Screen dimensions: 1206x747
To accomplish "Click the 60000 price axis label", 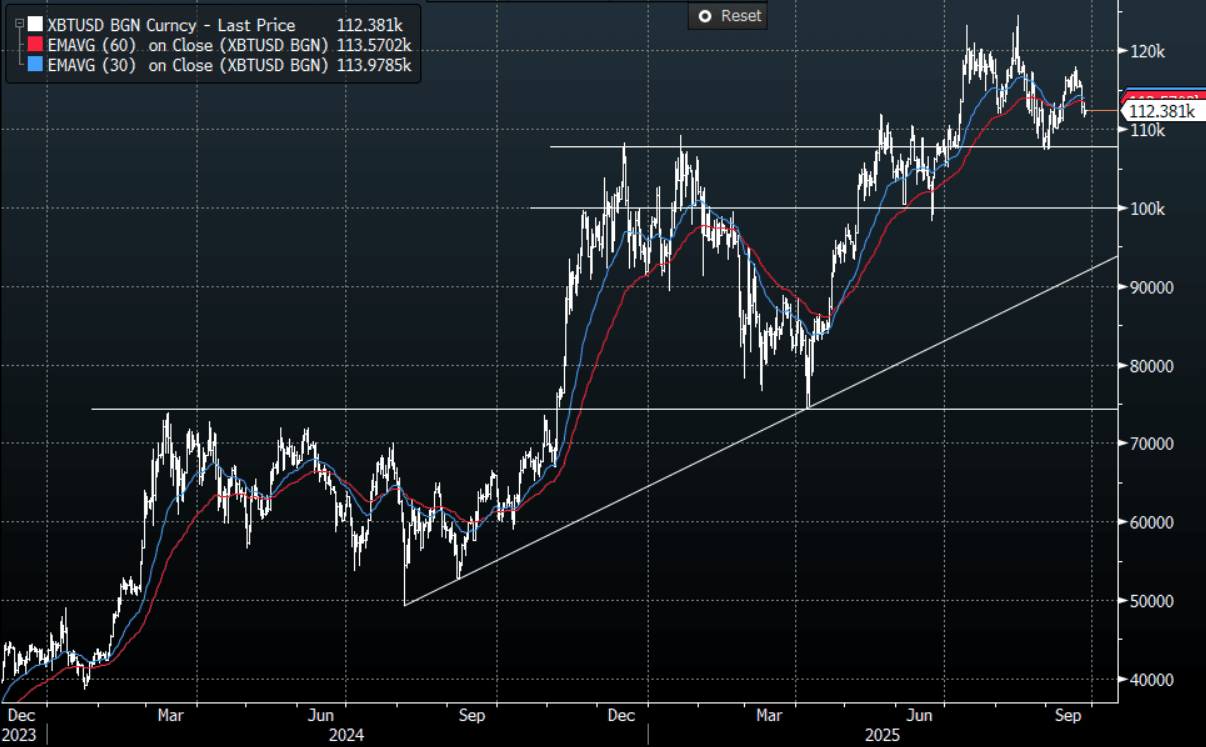I will [x=1151, y=522].
